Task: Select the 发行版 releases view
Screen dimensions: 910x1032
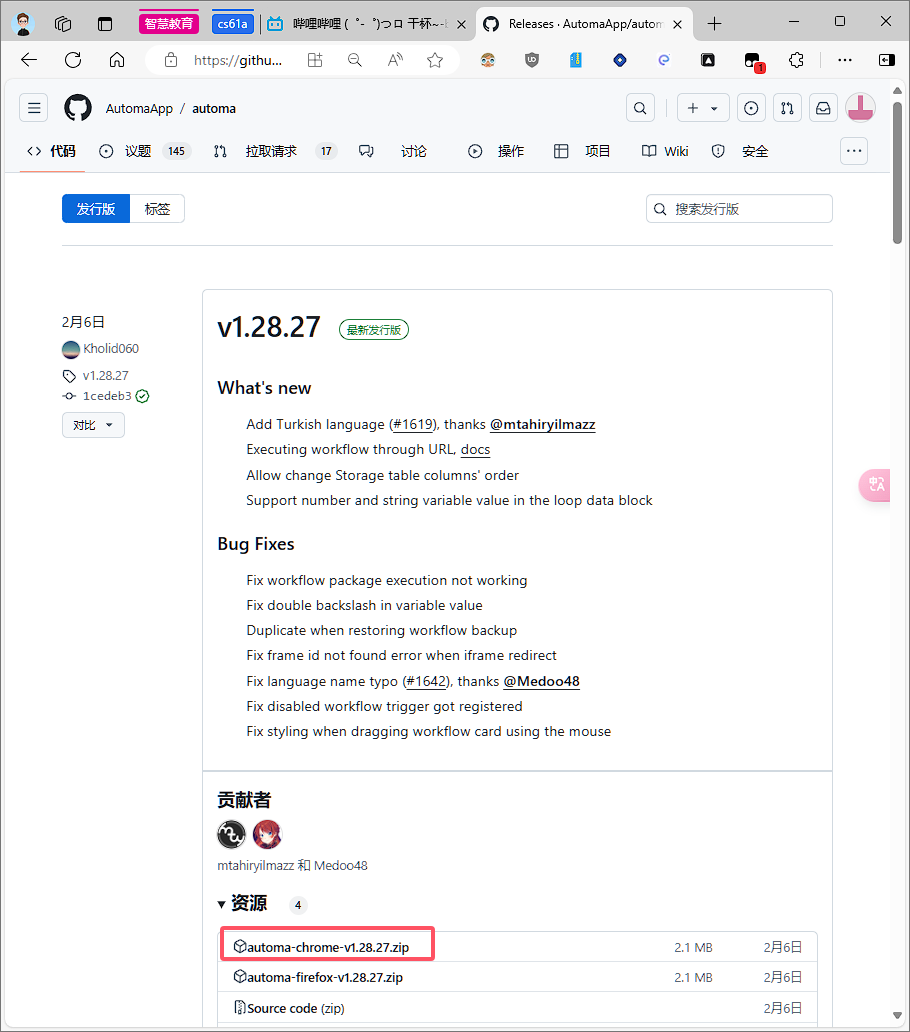Action: coord(96,209)
